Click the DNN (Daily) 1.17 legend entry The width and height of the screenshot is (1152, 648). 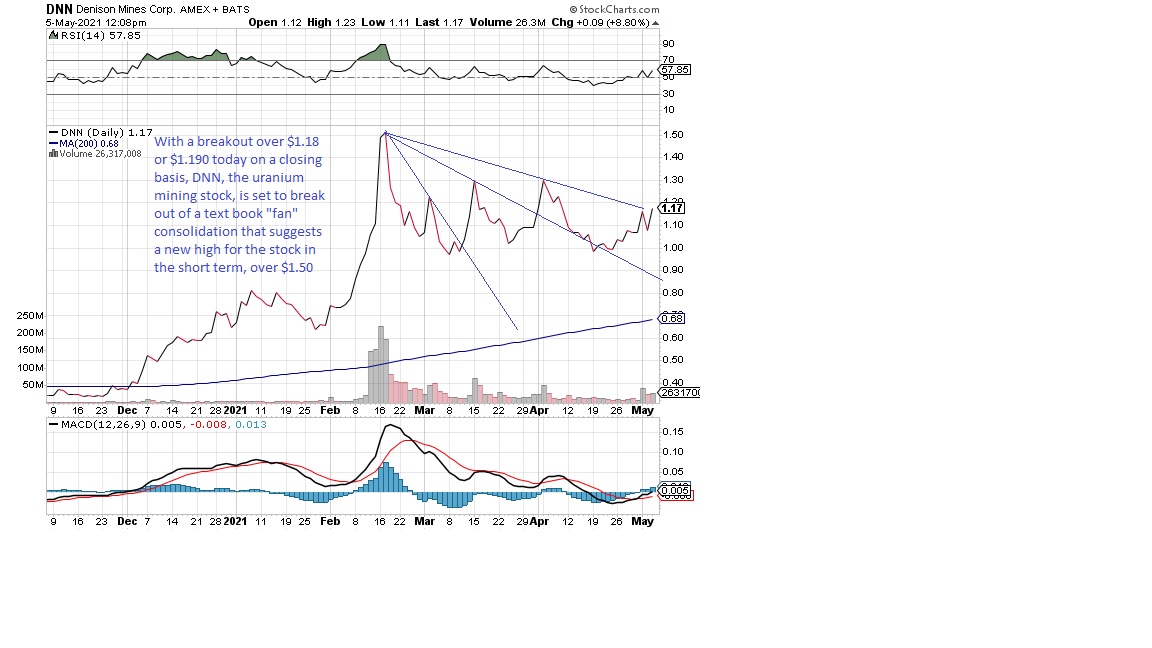107,133
